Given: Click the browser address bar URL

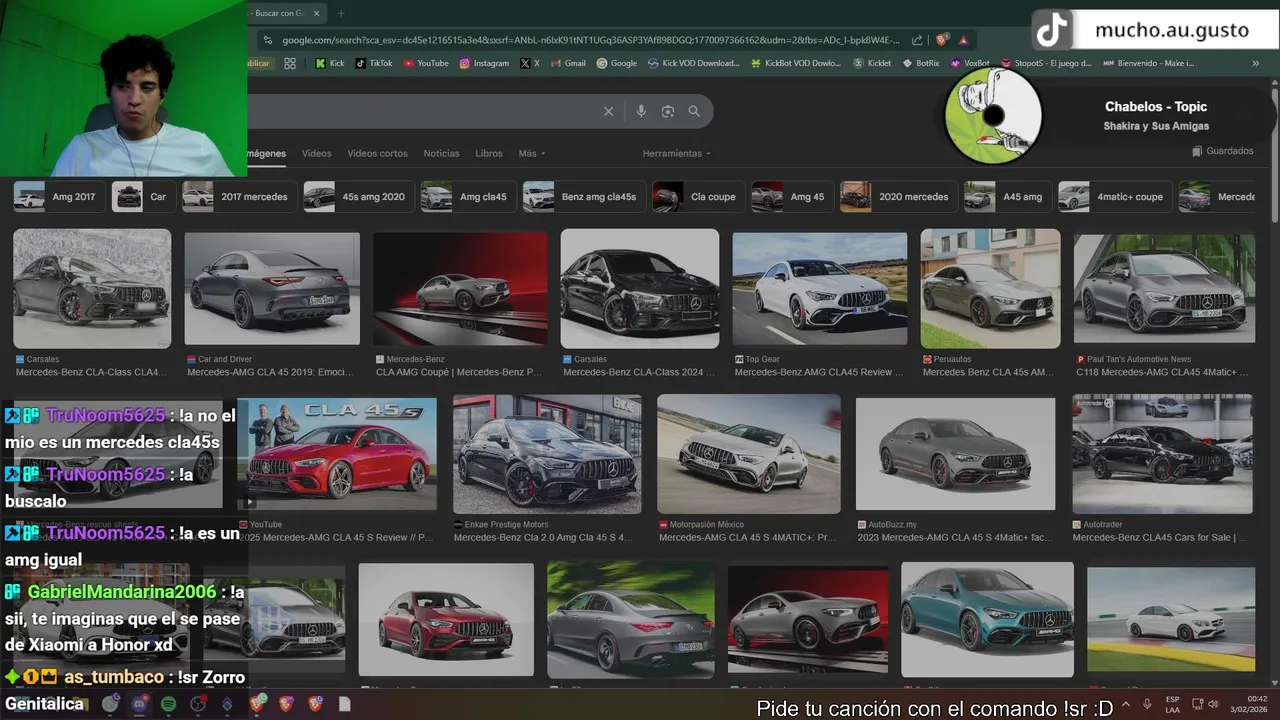Looking at the screenshot, I should coord(590,40).
